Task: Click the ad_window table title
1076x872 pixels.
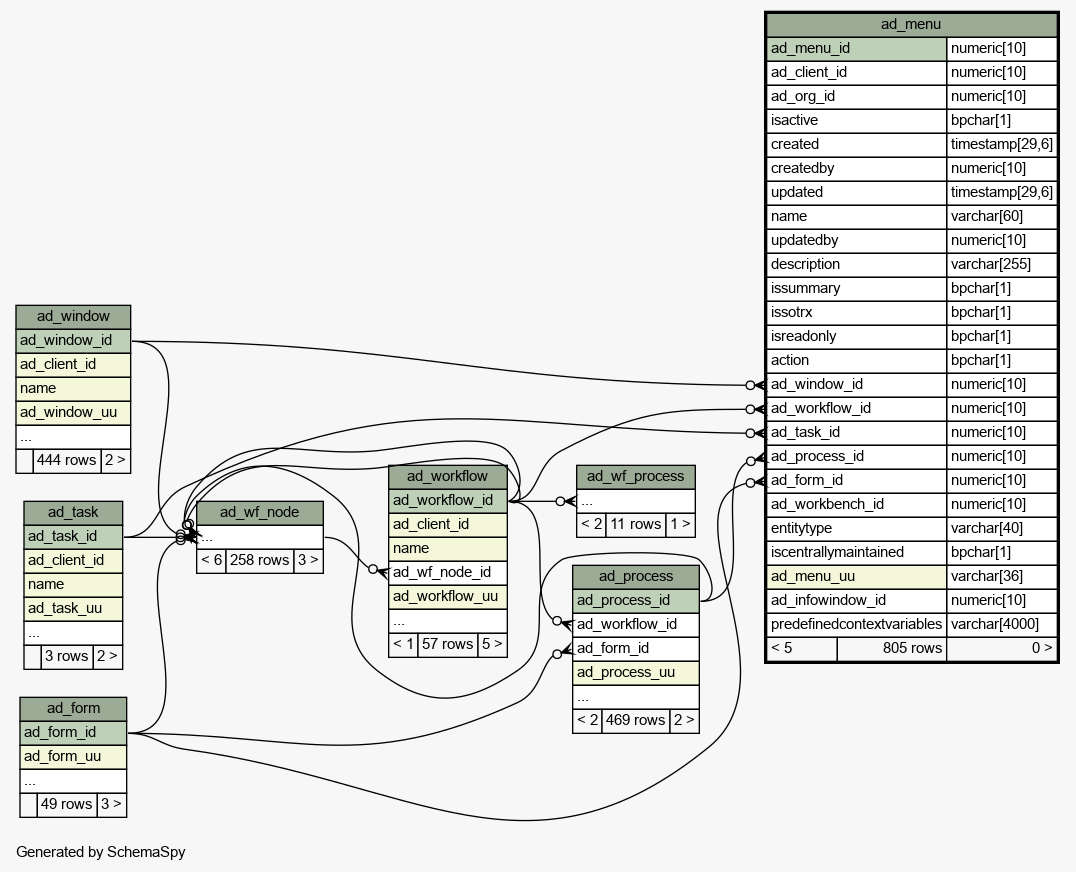Action: click(73, 316)
